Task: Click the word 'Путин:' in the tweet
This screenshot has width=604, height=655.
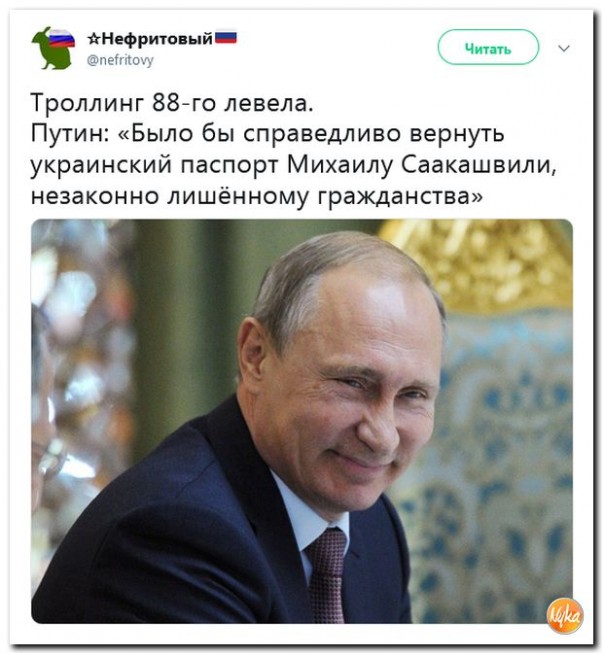Action: pos(70,134)
